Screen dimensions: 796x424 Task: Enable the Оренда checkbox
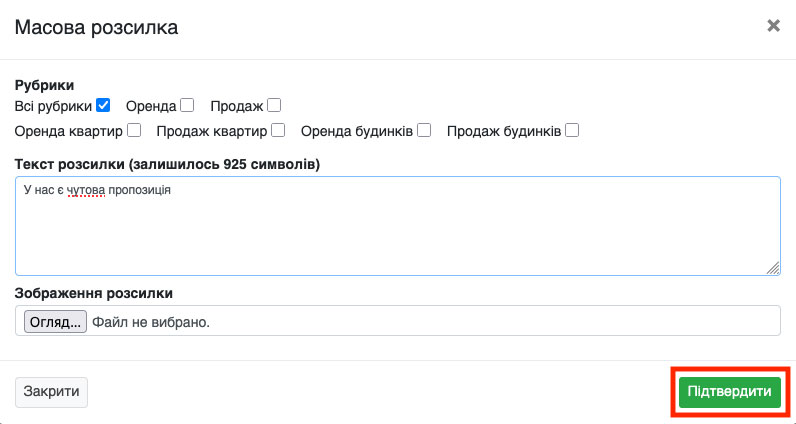pyautogui.click(x=186, y=105)
